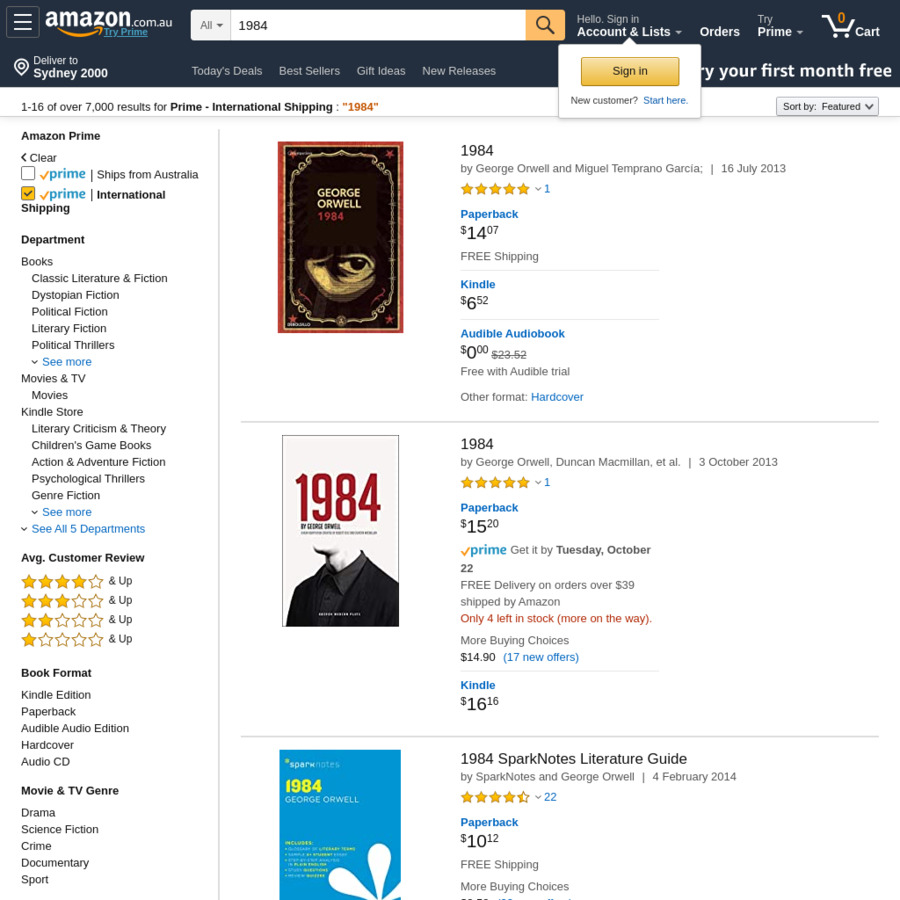Uncheck Prime International Shipping checkbox

[x=28, y=194]
